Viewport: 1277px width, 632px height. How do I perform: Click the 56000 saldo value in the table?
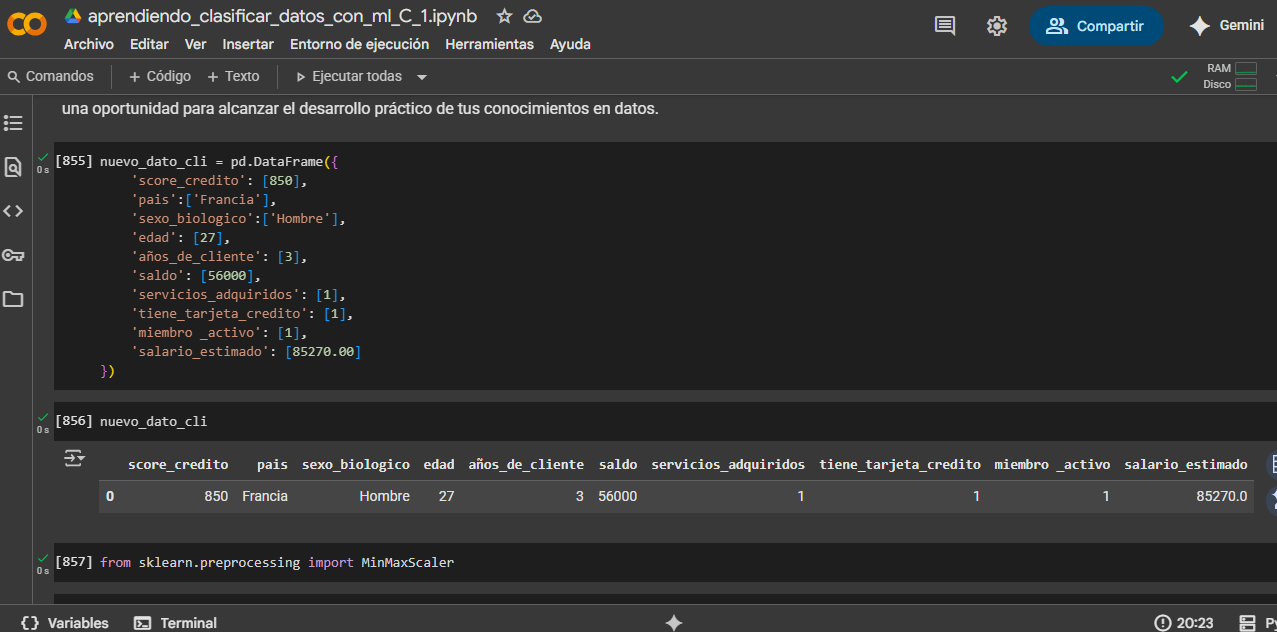[x=618, y=496]
